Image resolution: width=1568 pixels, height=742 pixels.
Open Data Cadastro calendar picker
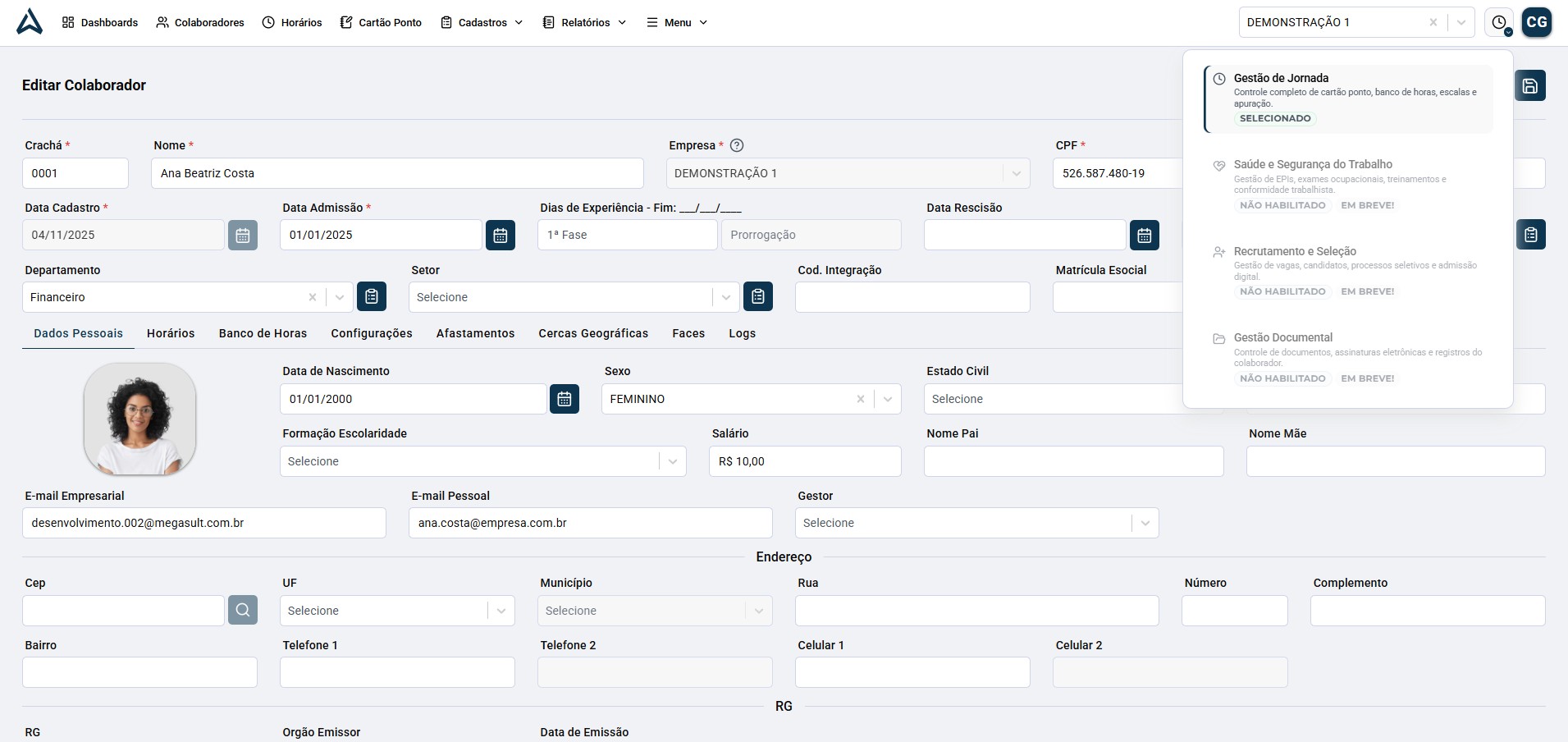pos(243,235)
